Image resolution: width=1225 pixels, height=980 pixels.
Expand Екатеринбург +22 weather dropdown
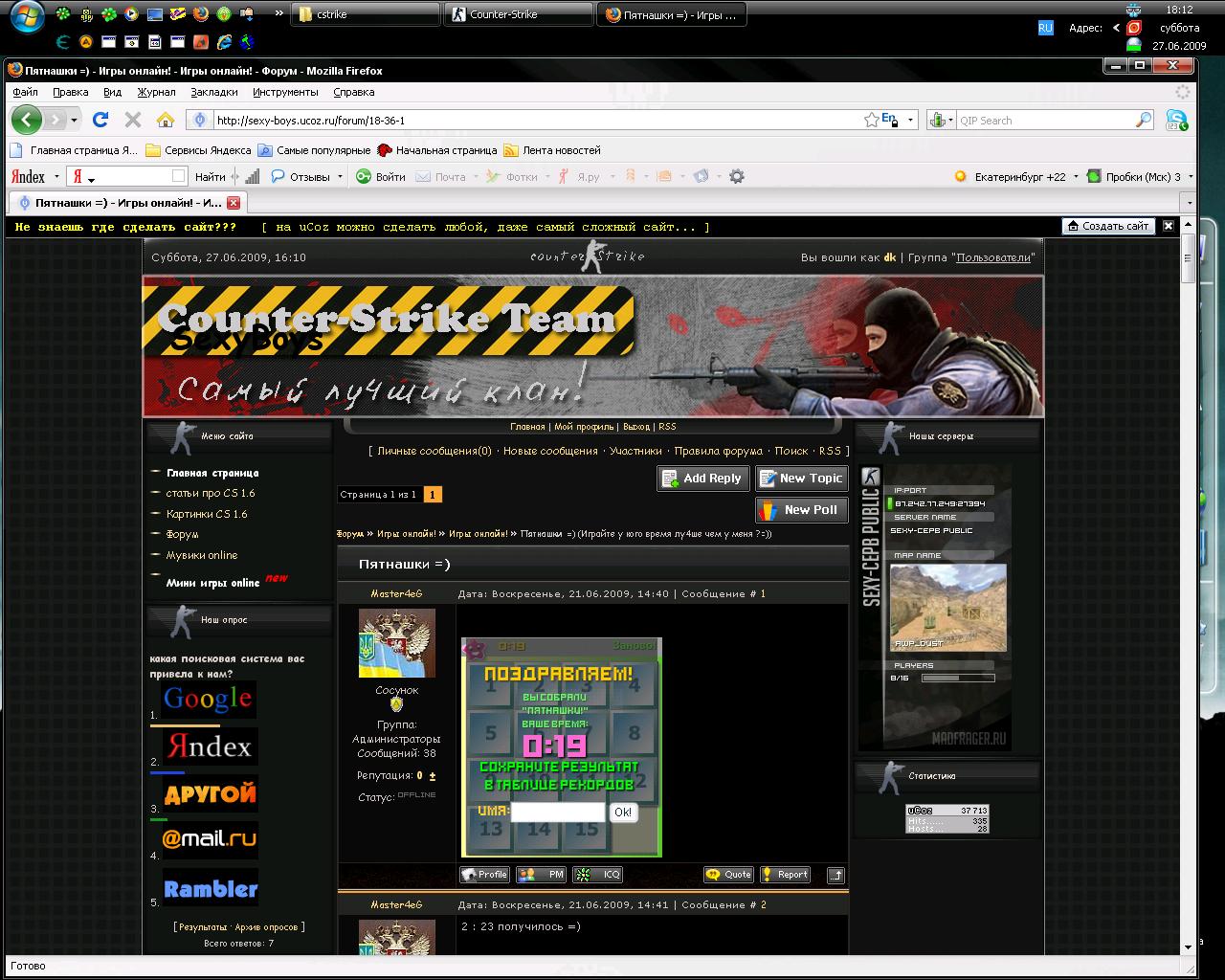pyautogui.click(x=1076, y=177)
